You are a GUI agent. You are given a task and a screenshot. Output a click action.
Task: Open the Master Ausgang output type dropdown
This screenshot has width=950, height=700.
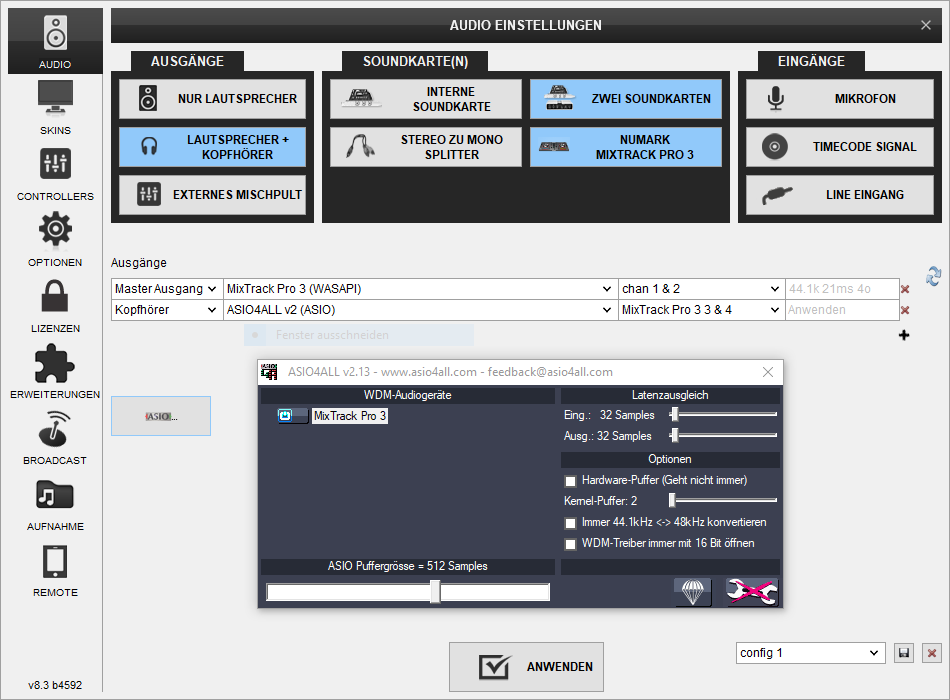[x=167, y=289]
